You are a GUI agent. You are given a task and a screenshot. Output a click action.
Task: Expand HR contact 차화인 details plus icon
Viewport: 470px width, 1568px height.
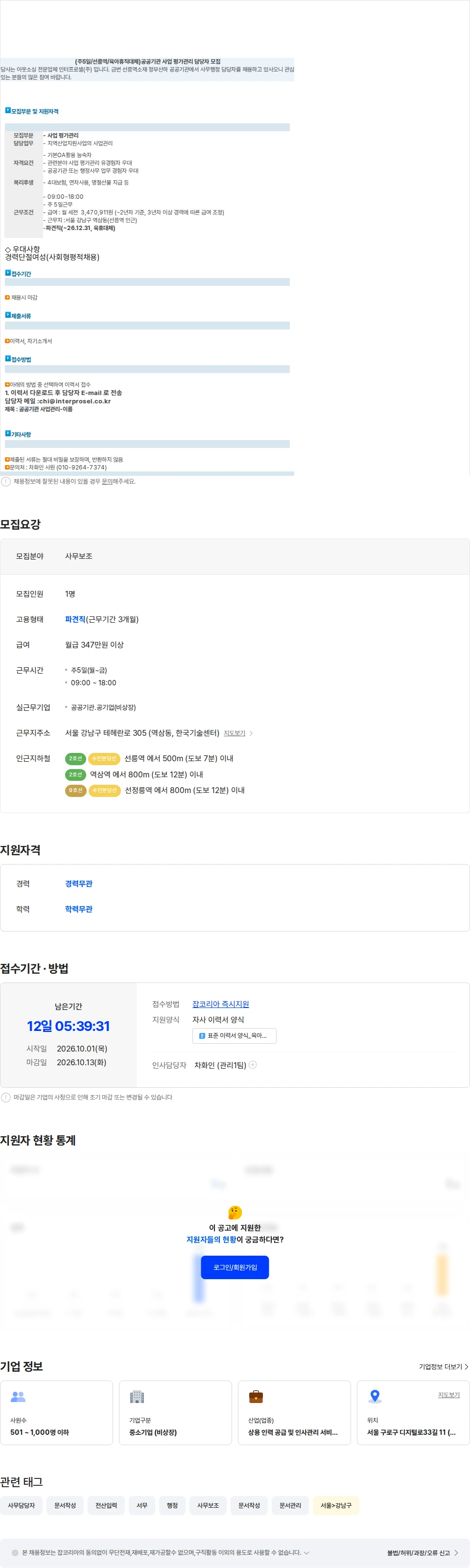tap(253, 1065)
